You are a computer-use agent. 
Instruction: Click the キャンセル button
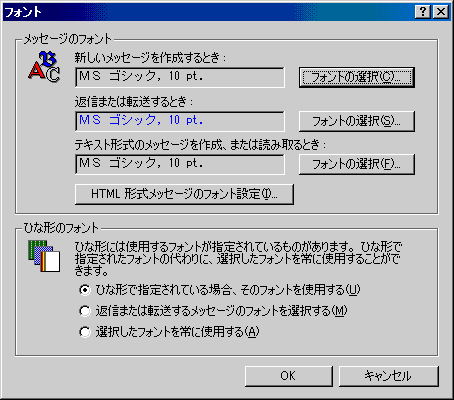point(388,376)
